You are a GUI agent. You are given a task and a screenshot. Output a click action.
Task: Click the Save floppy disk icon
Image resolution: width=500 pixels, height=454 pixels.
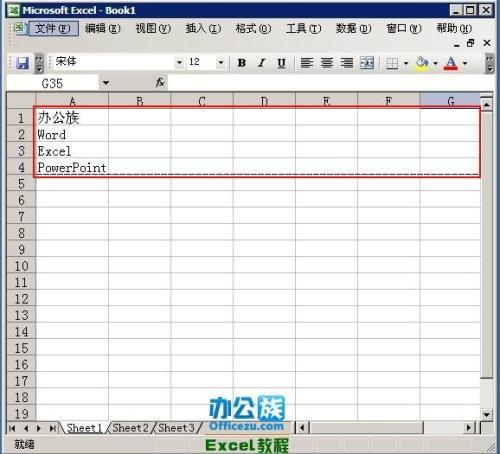tap(22, 63)
